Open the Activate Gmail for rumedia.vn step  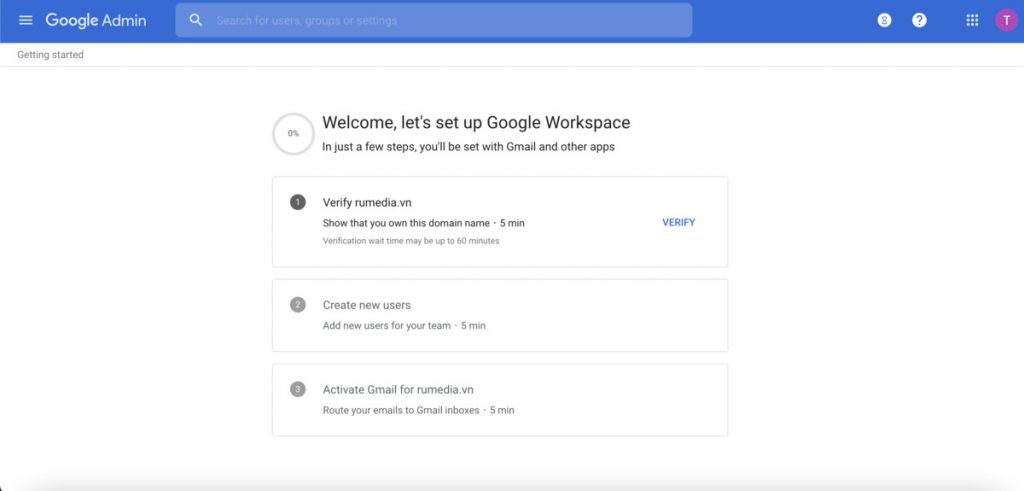click(x=500, y=400)
